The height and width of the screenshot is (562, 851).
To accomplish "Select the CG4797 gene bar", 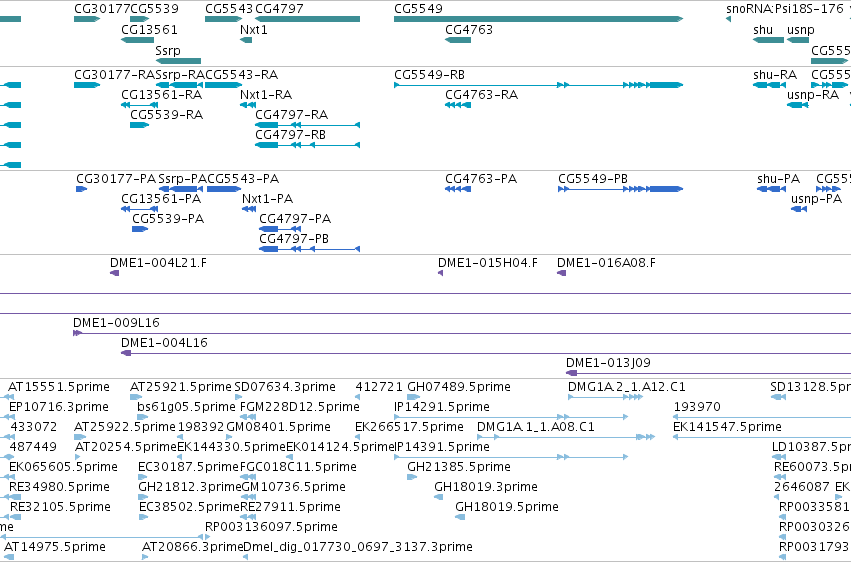I will point(307,19).
